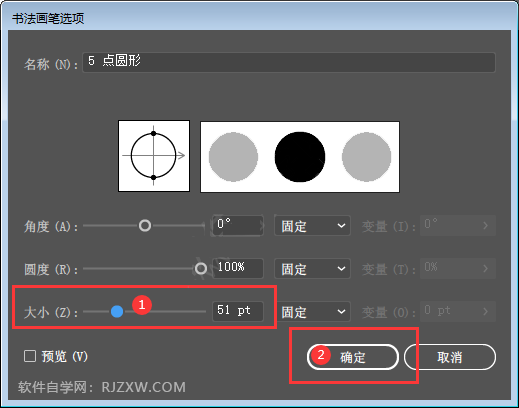Click the angle 变量 (I) field
The height and width of the screenshot is (408, 519).
[458, 226]
